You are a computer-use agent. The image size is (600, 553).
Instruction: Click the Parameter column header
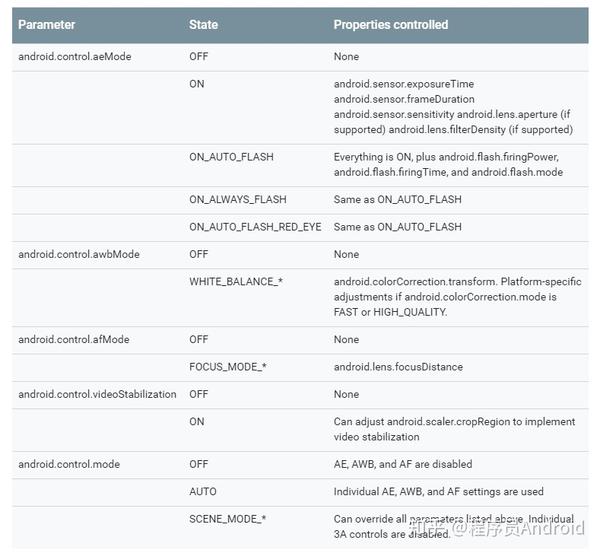[x=46, y=24]
